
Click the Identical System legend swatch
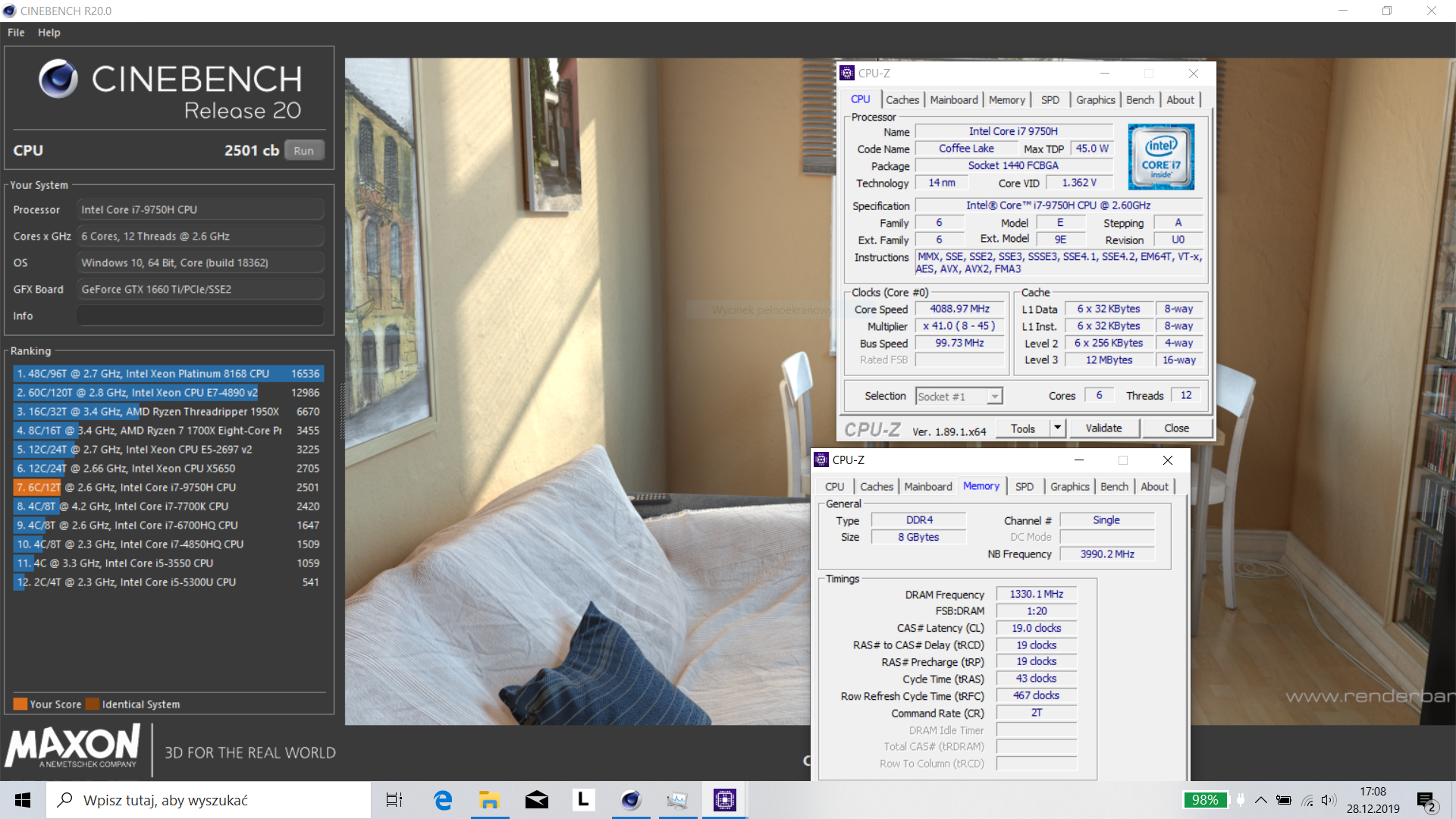tap(93, 704)
